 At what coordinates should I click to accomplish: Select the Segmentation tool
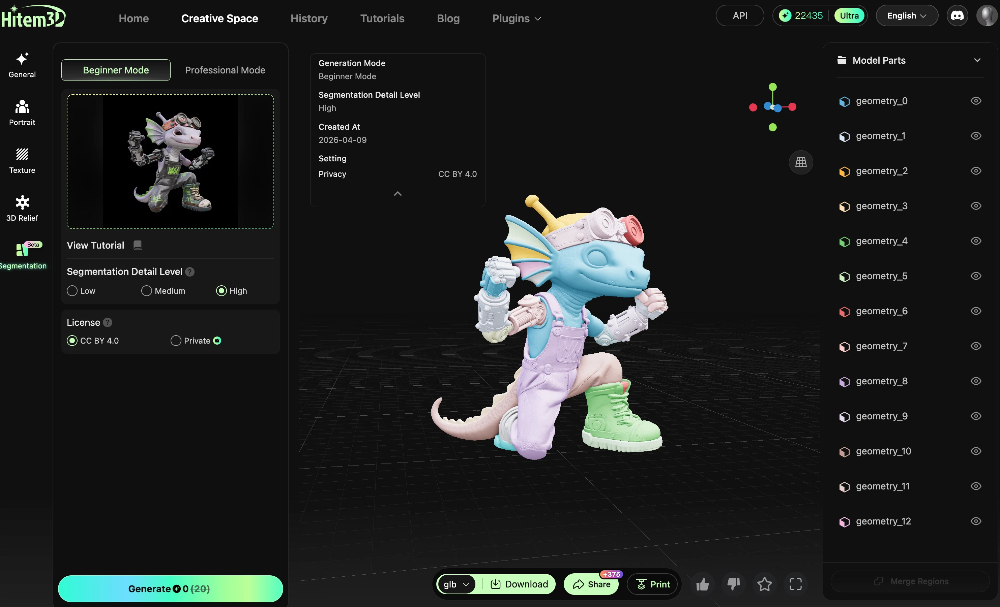[21, 257]
